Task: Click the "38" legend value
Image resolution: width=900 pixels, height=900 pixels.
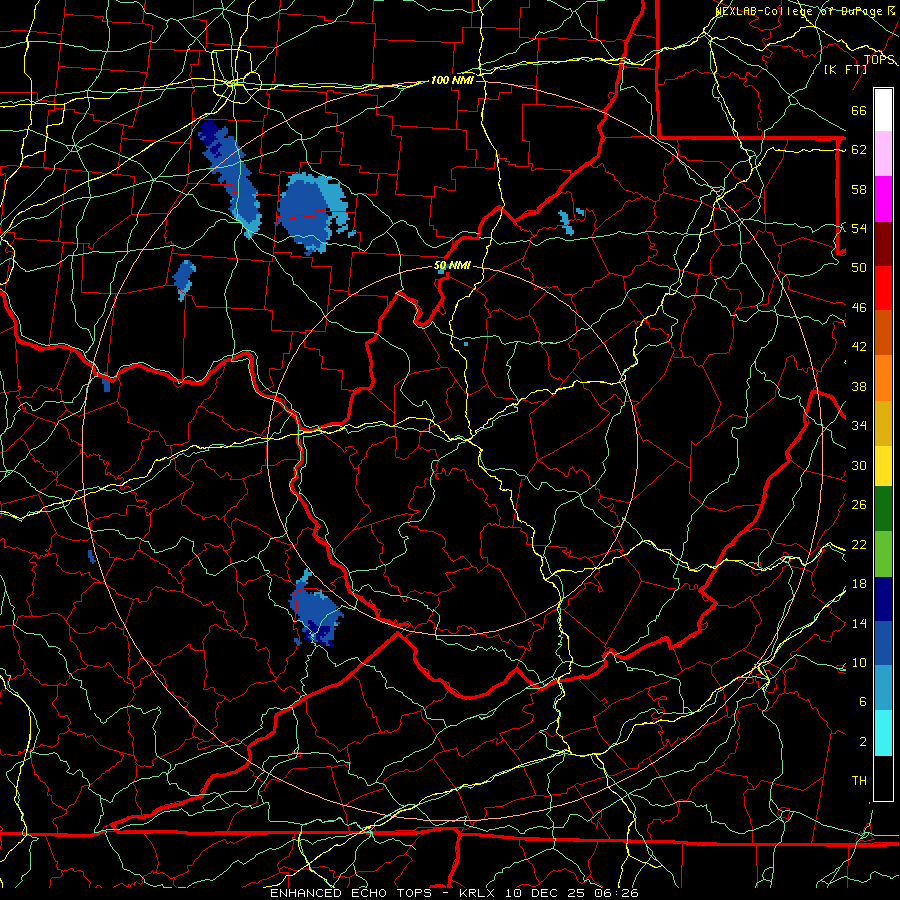Action: [x=859, y=387]
